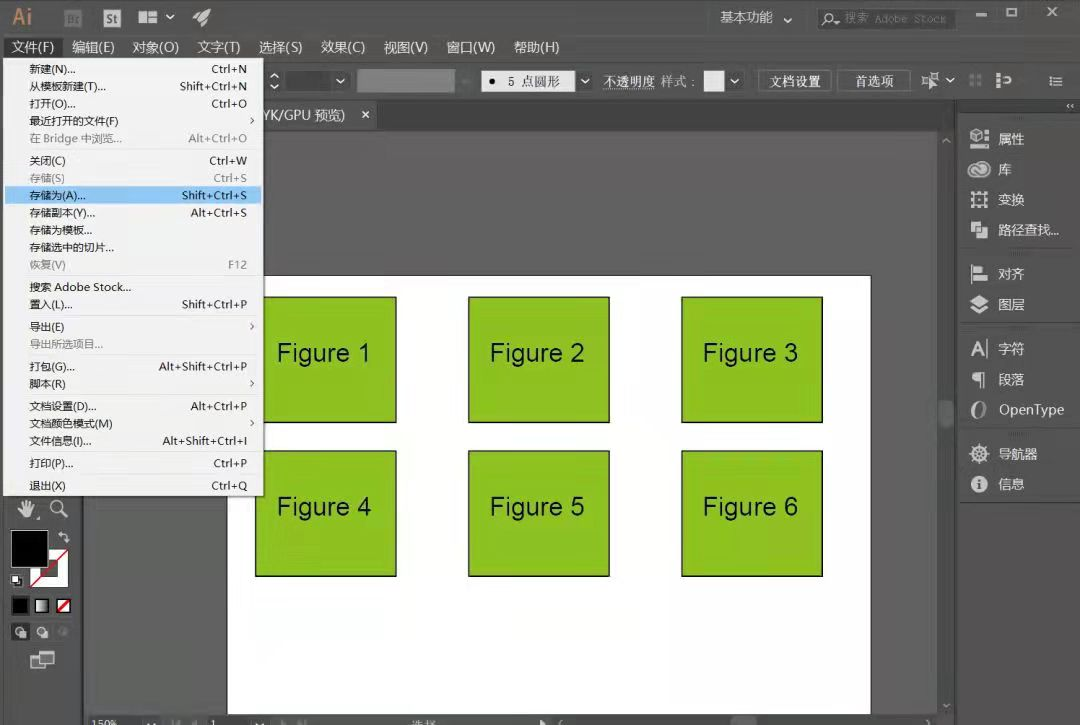The image size is (1080, 725).
Task: Click the swap fill and stroke arrow
Action: pyautogui.click(x=63, y=536)
